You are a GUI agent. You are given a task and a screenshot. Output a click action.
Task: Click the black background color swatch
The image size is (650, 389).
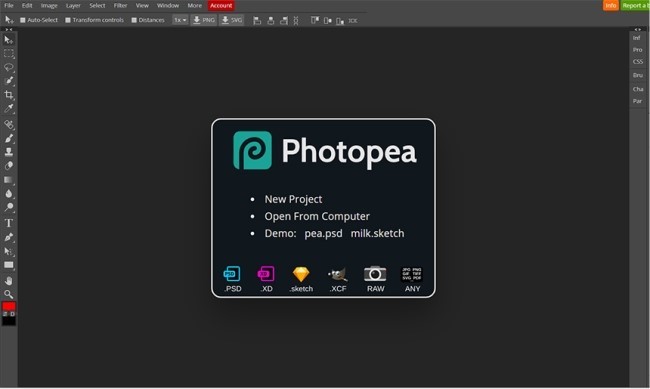point(9,321)
